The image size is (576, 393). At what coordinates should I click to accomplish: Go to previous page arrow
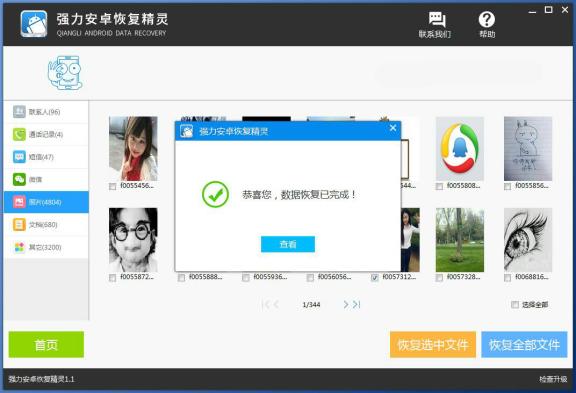coord(276,304)
